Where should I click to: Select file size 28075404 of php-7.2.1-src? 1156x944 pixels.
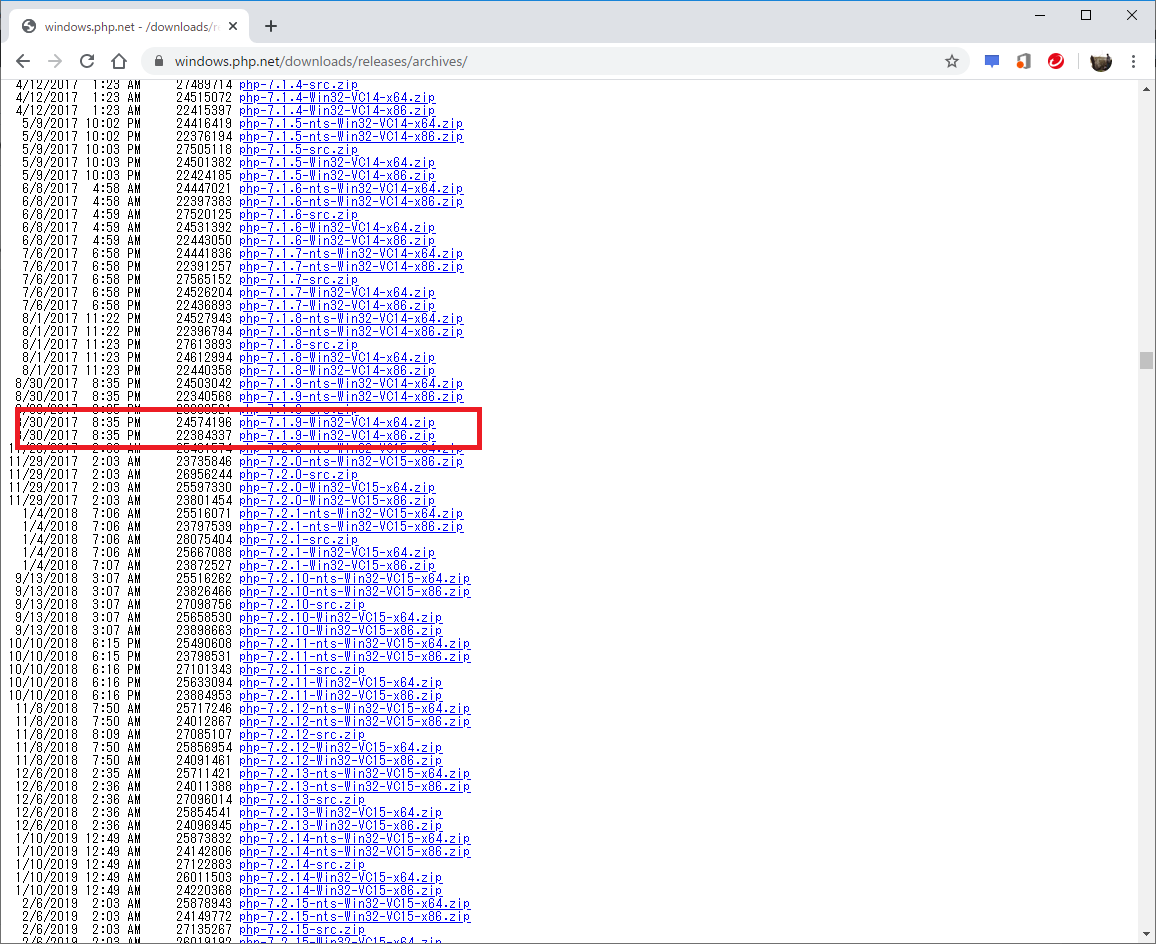204,540
